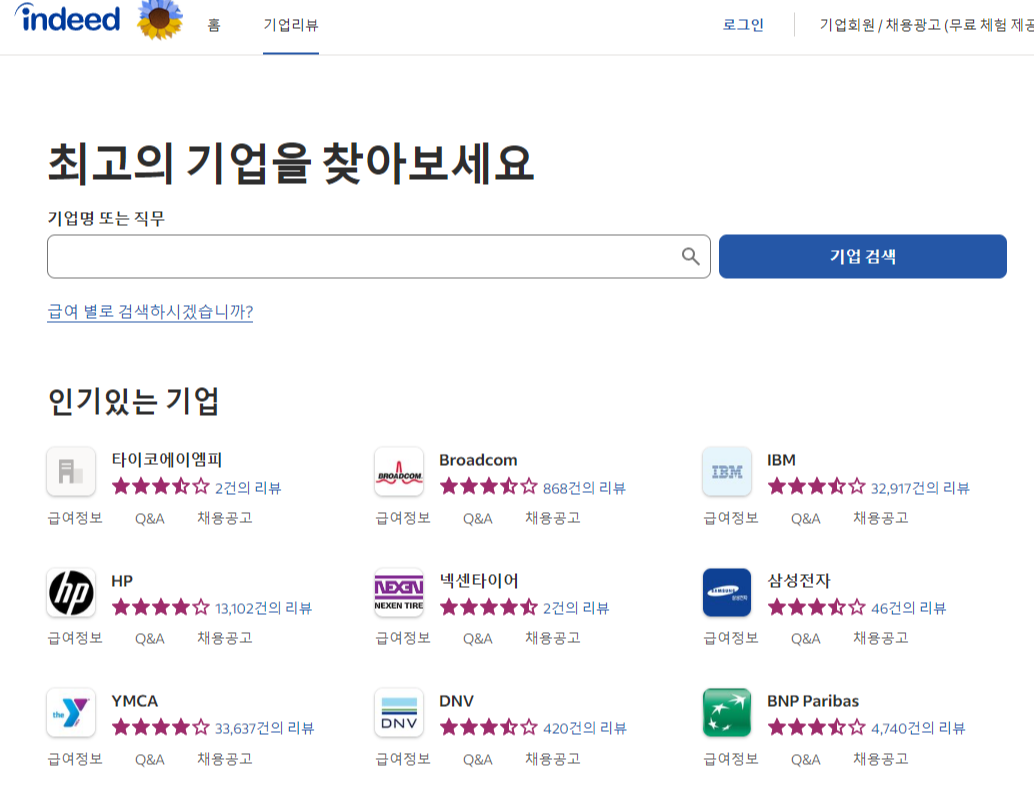The width and height of the screenshot is (1034, 794).
Task: Open 채용공고 under IBM
Action: click(x=881, y=518)
